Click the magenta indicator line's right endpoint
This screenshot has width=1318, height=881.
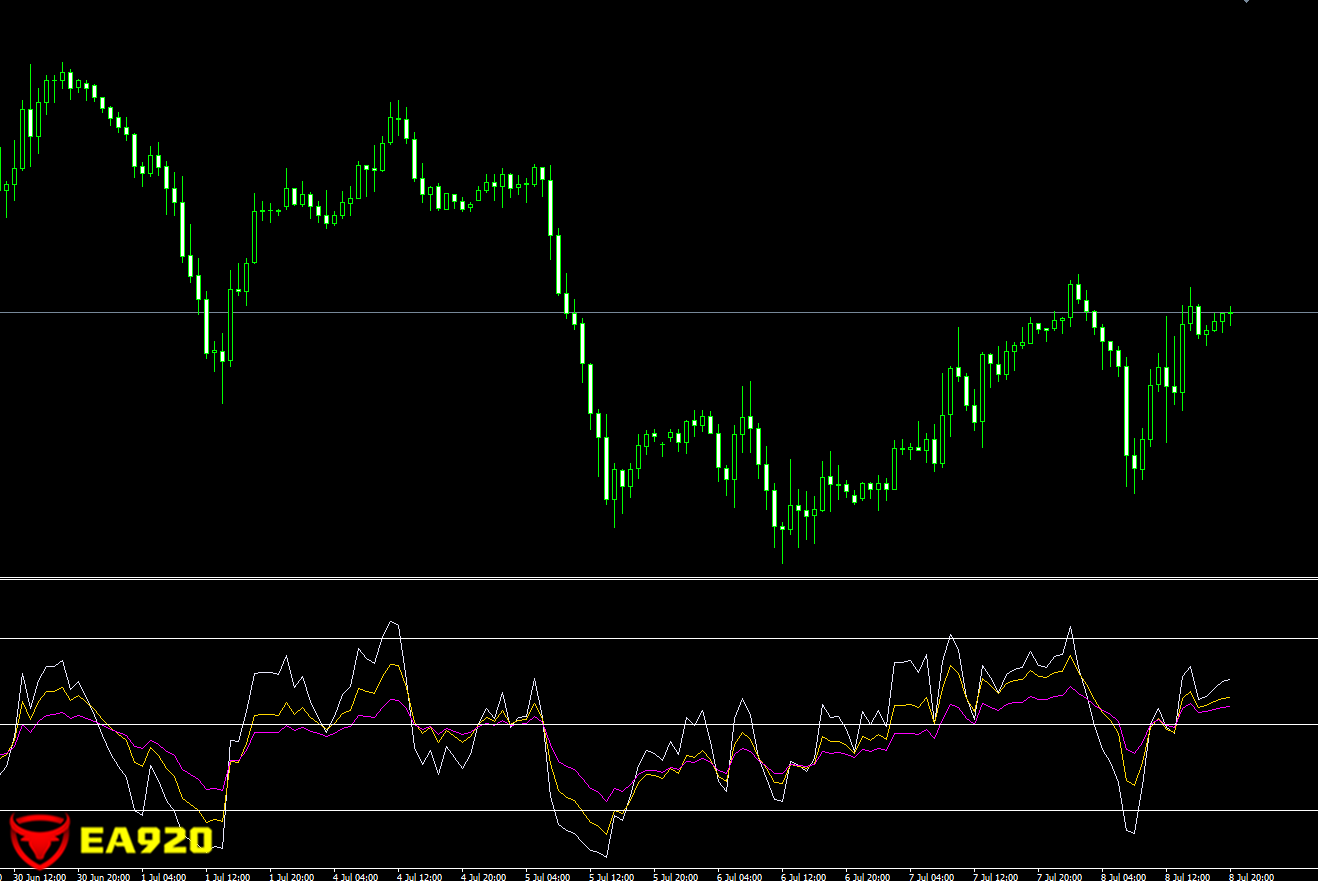(x=1229, y=707)
